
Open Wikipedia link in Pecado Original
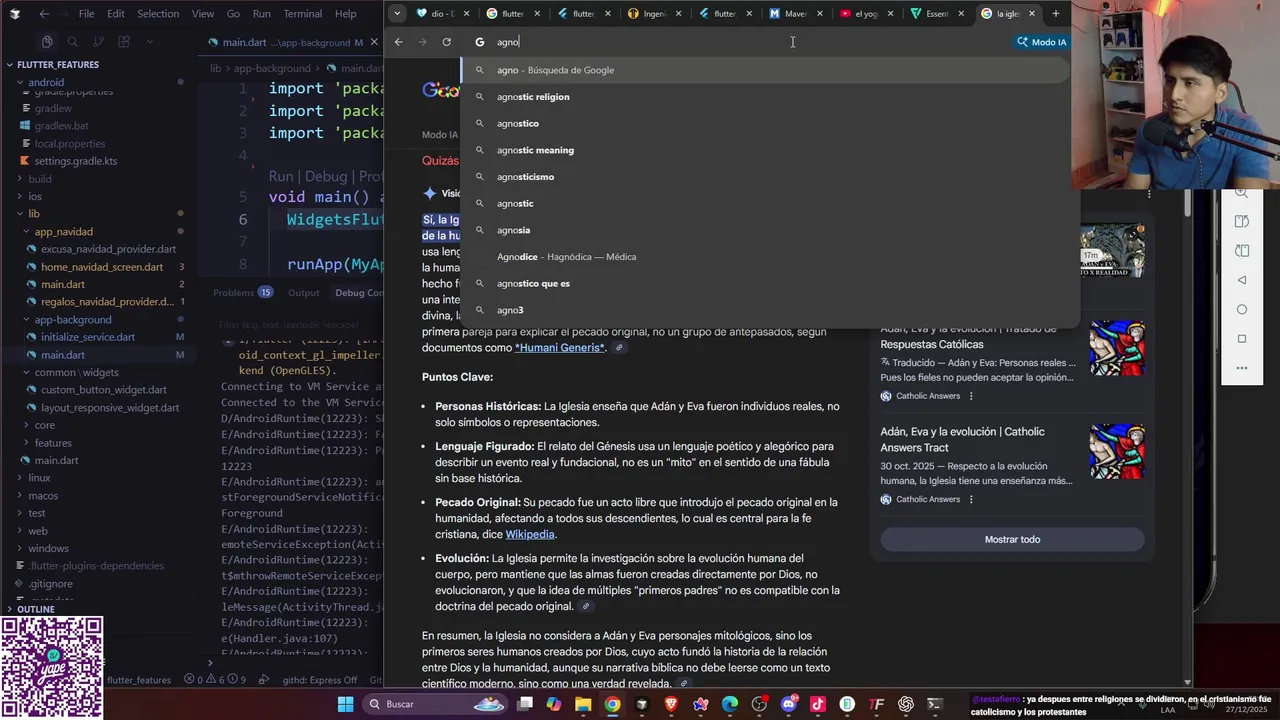click(530, 535)
